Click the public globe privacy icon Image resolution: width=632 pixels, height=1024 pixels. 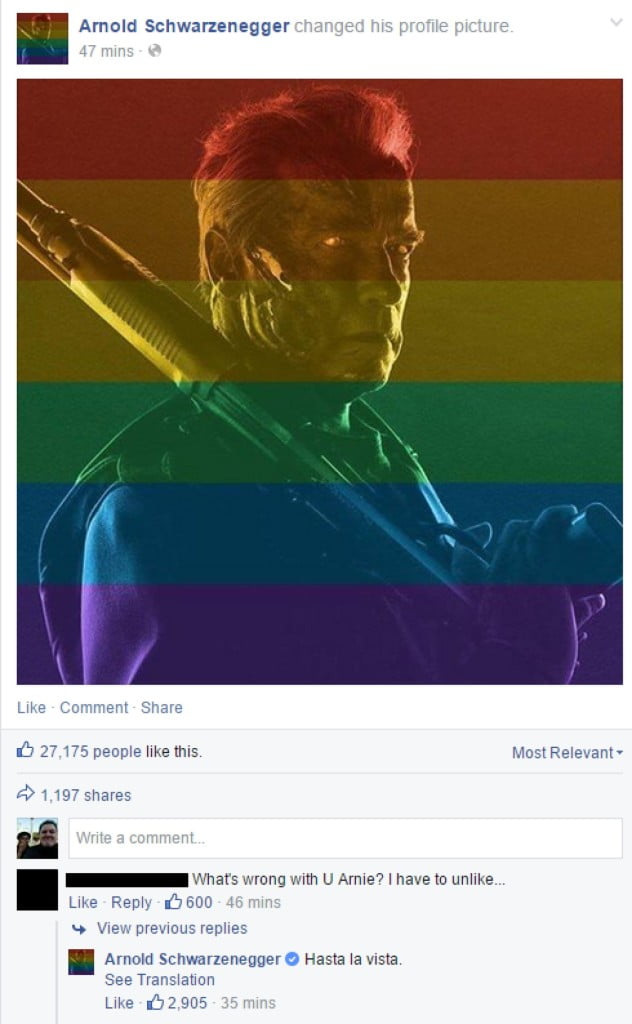point(154,50)
